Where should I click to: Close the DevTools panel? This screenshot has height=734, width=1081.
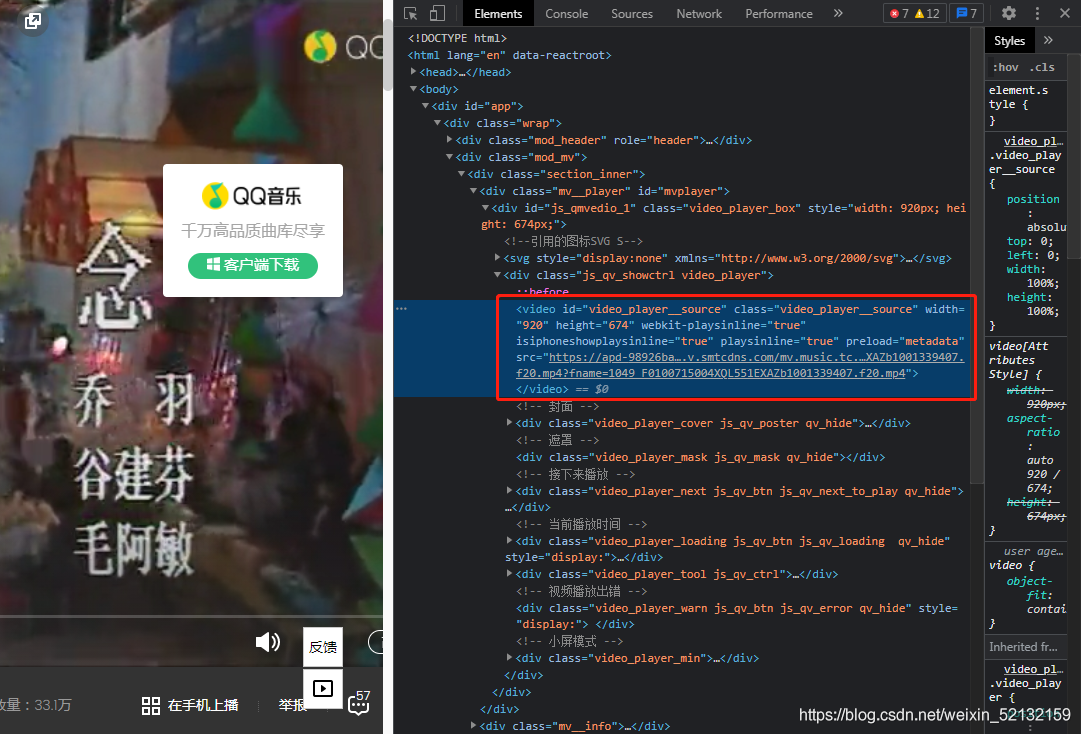pos(1064,13)
